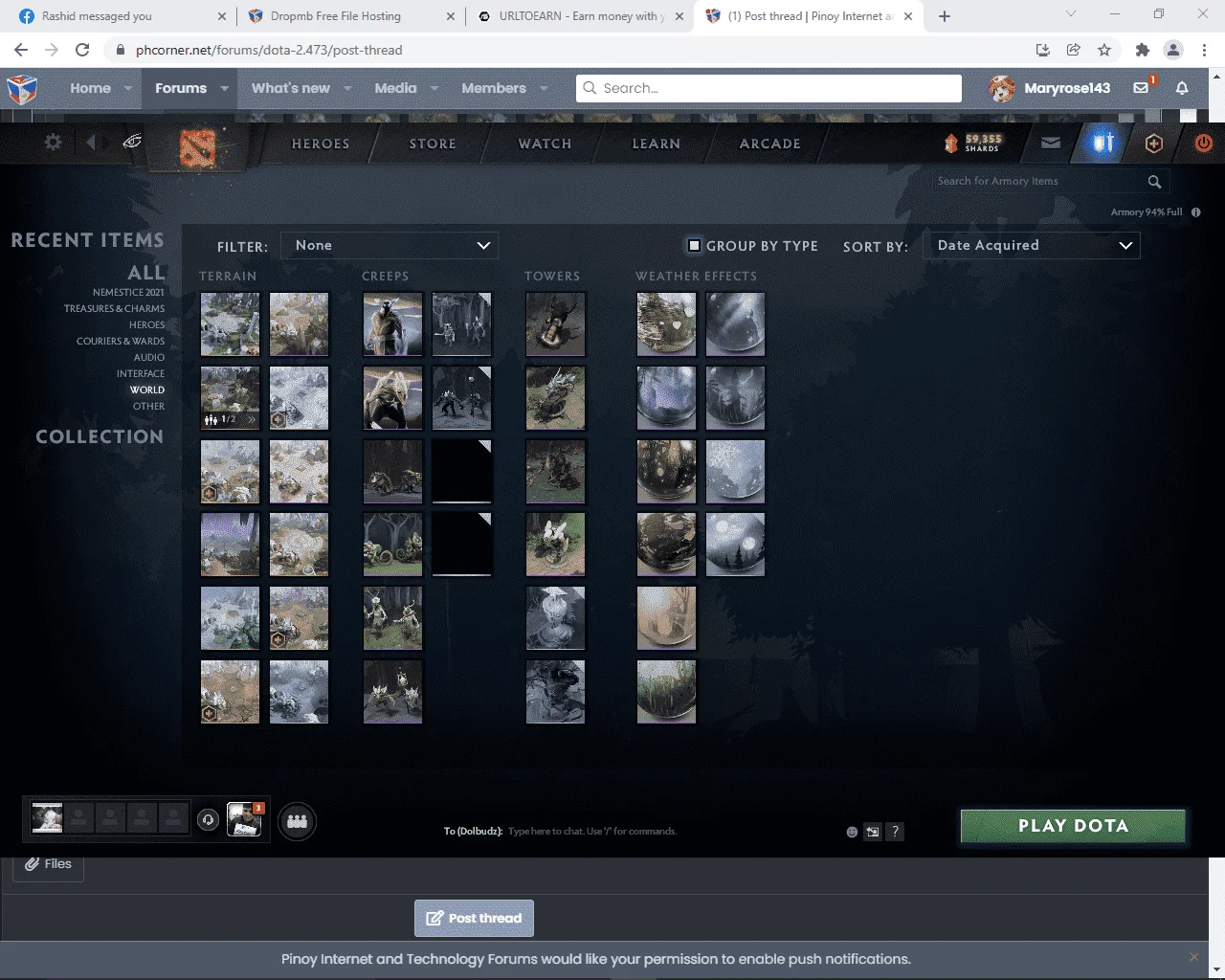1225x980 pixels.
Task: Open the shards balance icon
Action: tap(951, 144)
